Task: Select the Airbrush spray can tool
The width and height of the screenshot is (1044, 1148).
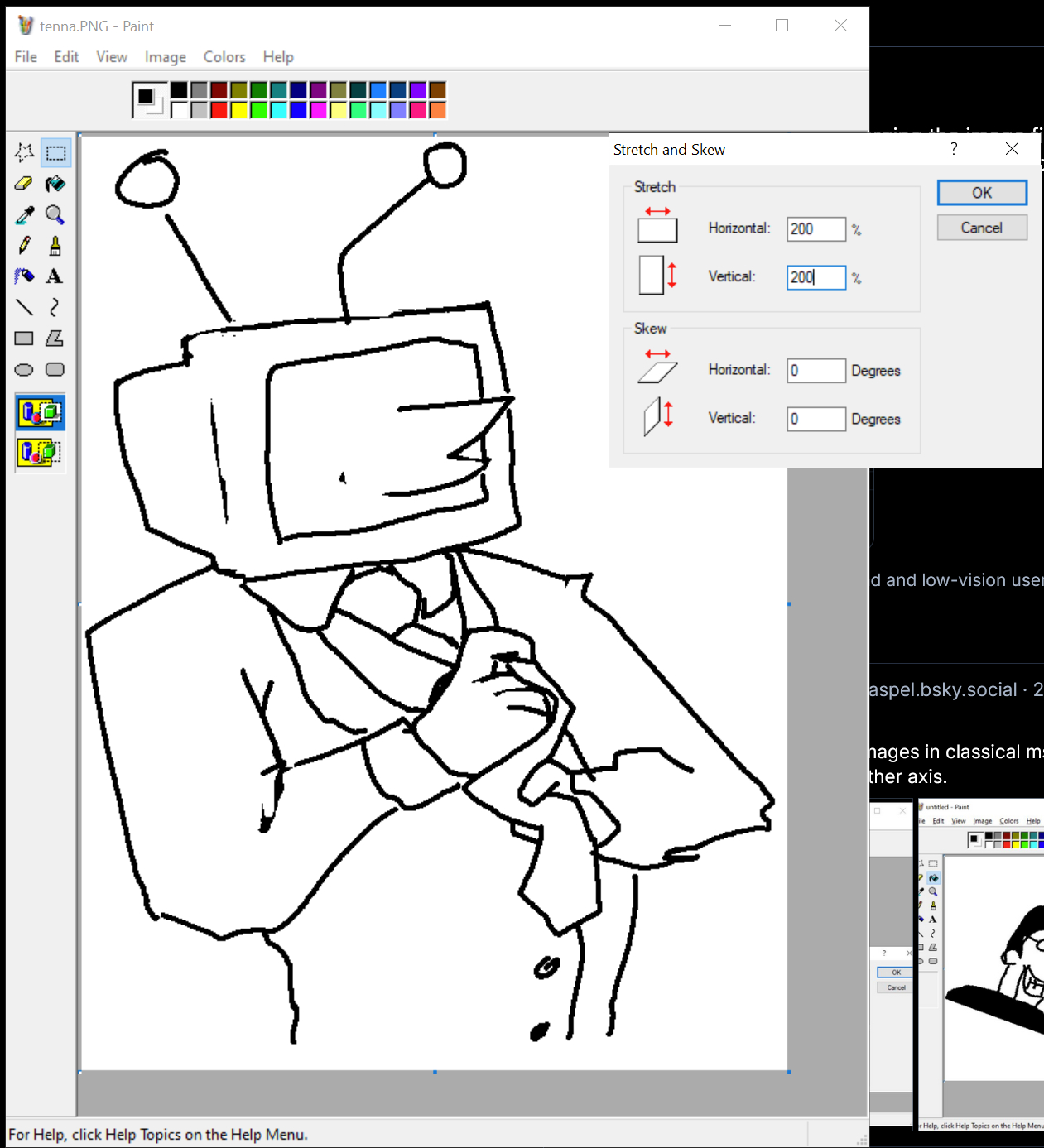Action: pyautogui.click(x=24, y=276)
